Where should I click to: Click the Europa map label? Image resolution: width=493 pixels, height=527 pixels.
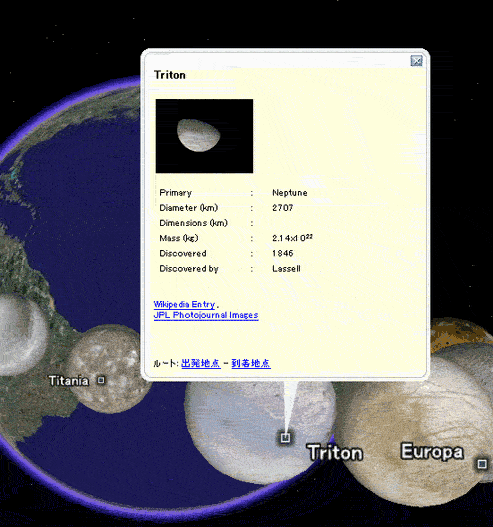(432, 451)
